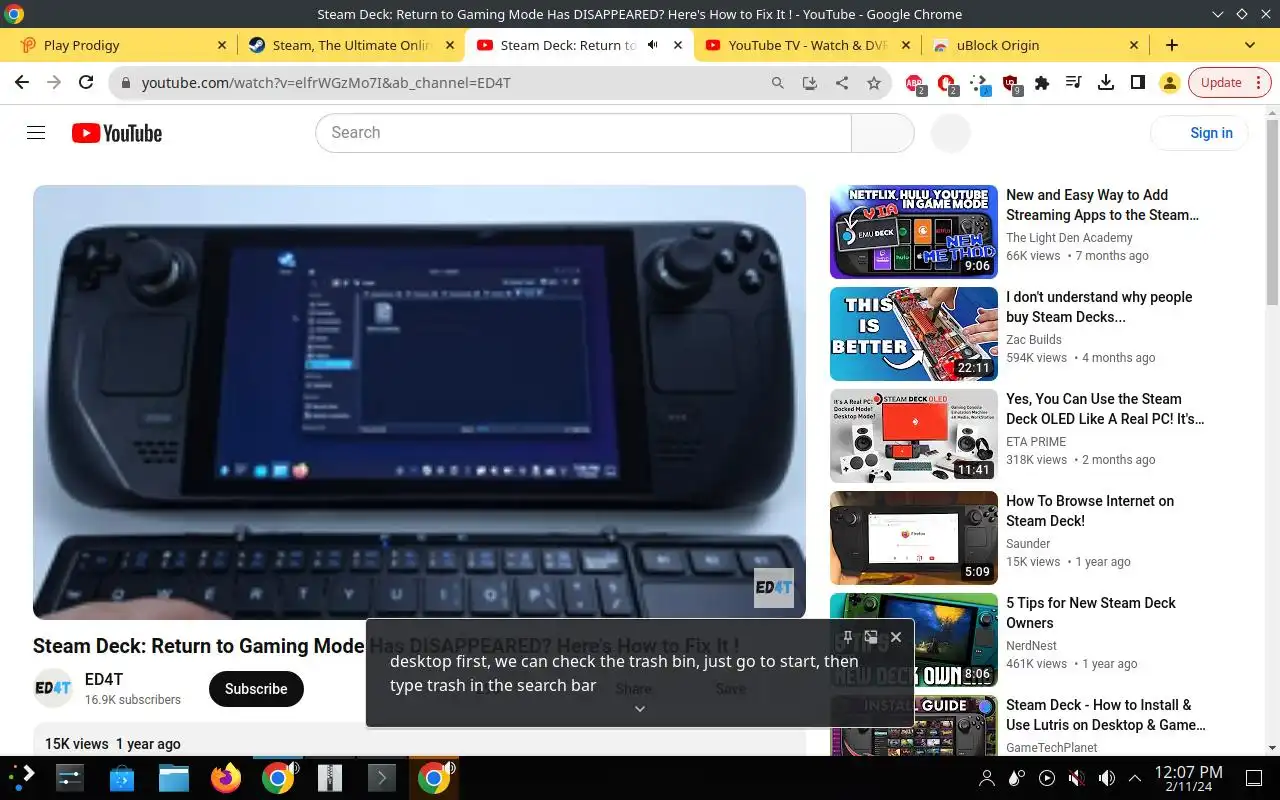1280x800 pixels.
Task: Open the tray media player play icon
Action: coord(1046,778)
